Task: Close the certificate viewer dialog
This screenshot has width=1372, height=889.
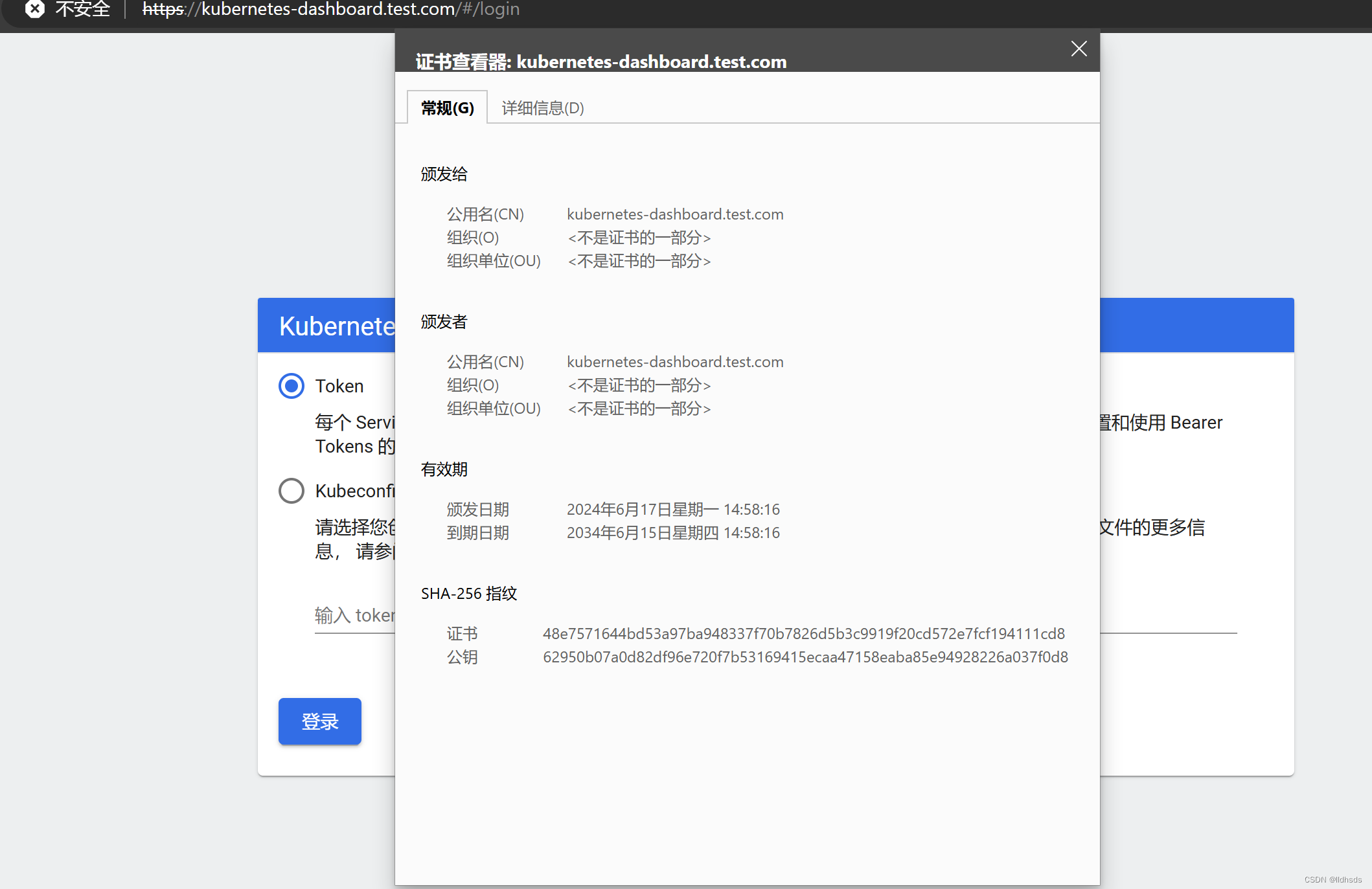Action: point(1079,49)
